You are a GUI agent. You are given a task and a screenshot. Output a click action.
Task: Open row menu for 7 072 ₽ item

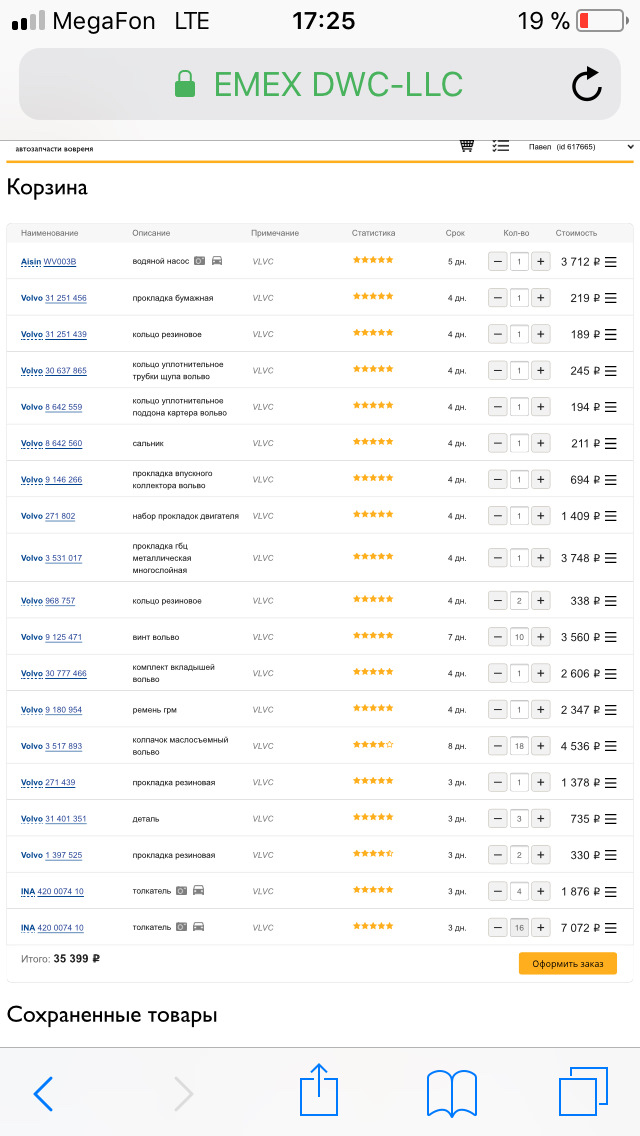(611, 928)
